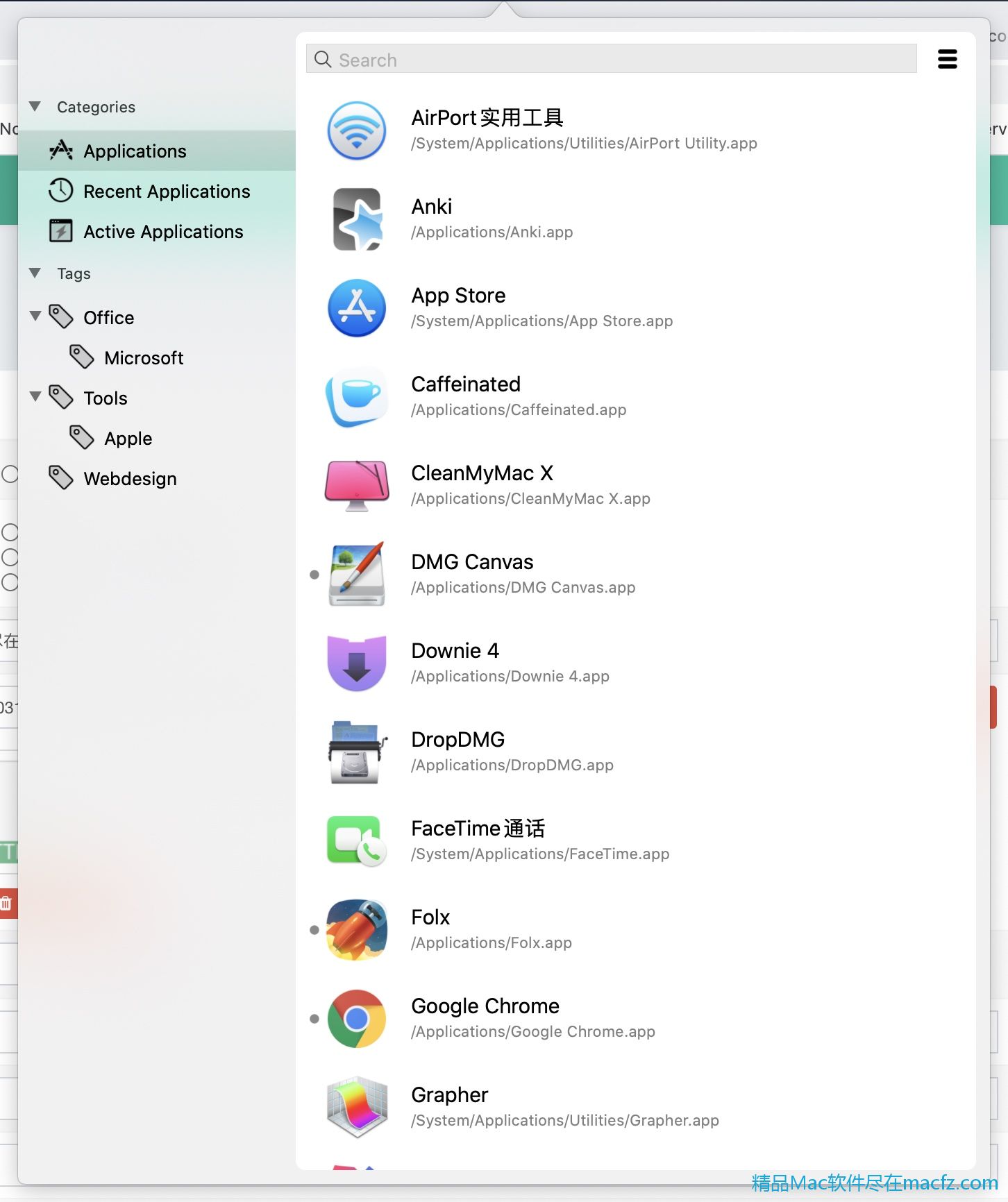
Task: Click the Anki star app icon
Action: [357, 219]
